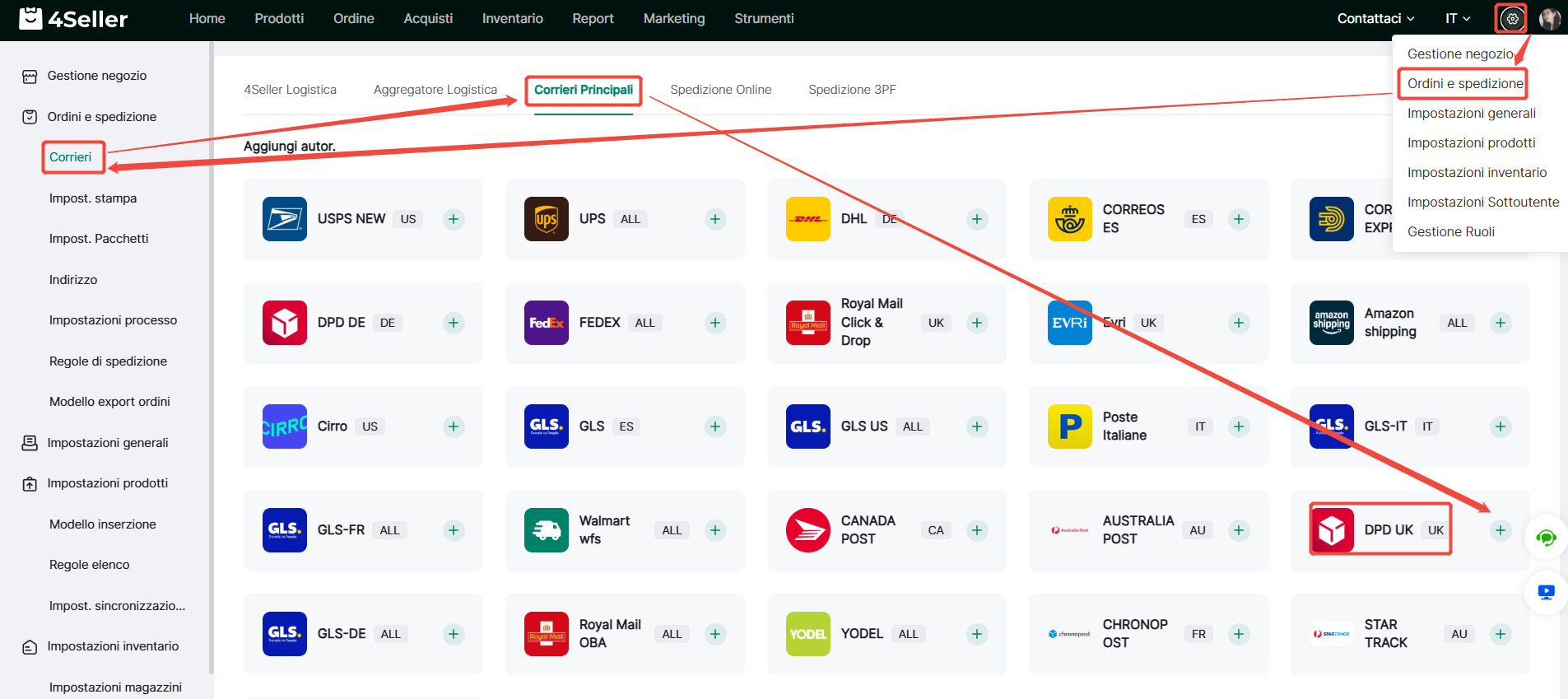
Task: Open the Strumenti menu
Action: (x=764, y=18)
